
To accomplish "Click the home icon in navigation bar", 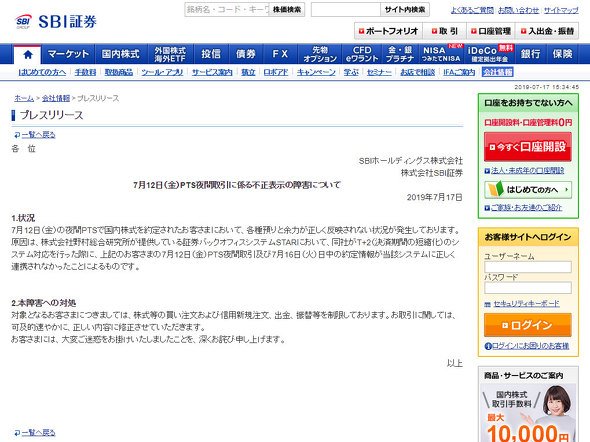I will pyautogui.click(x=28, y=55).
